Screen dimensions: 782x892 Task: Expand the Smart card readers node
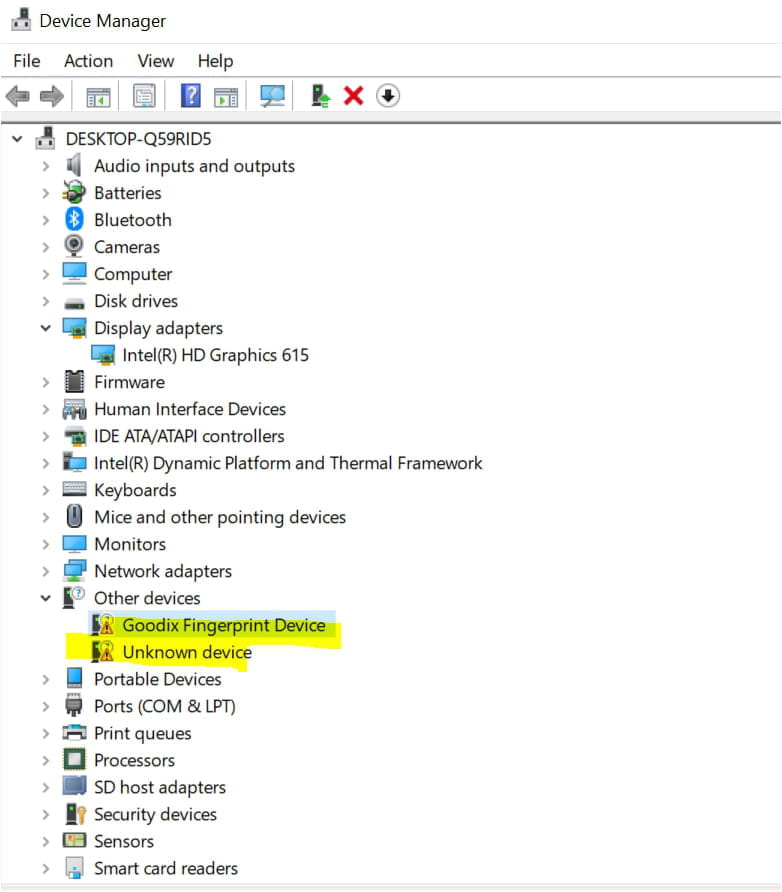pyautogui.click(x=46, y=868)
